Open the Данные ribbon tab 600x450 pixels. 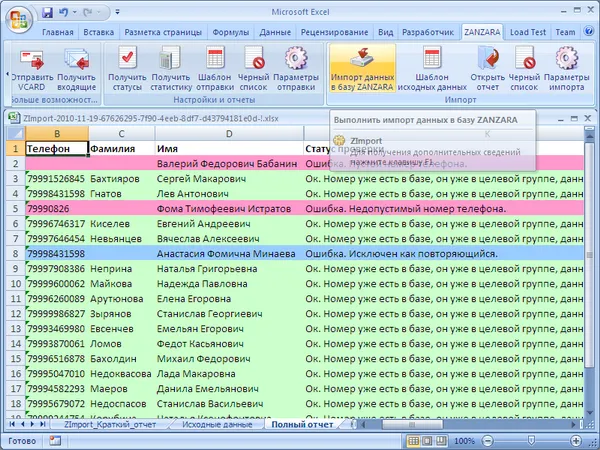(275, 33)
